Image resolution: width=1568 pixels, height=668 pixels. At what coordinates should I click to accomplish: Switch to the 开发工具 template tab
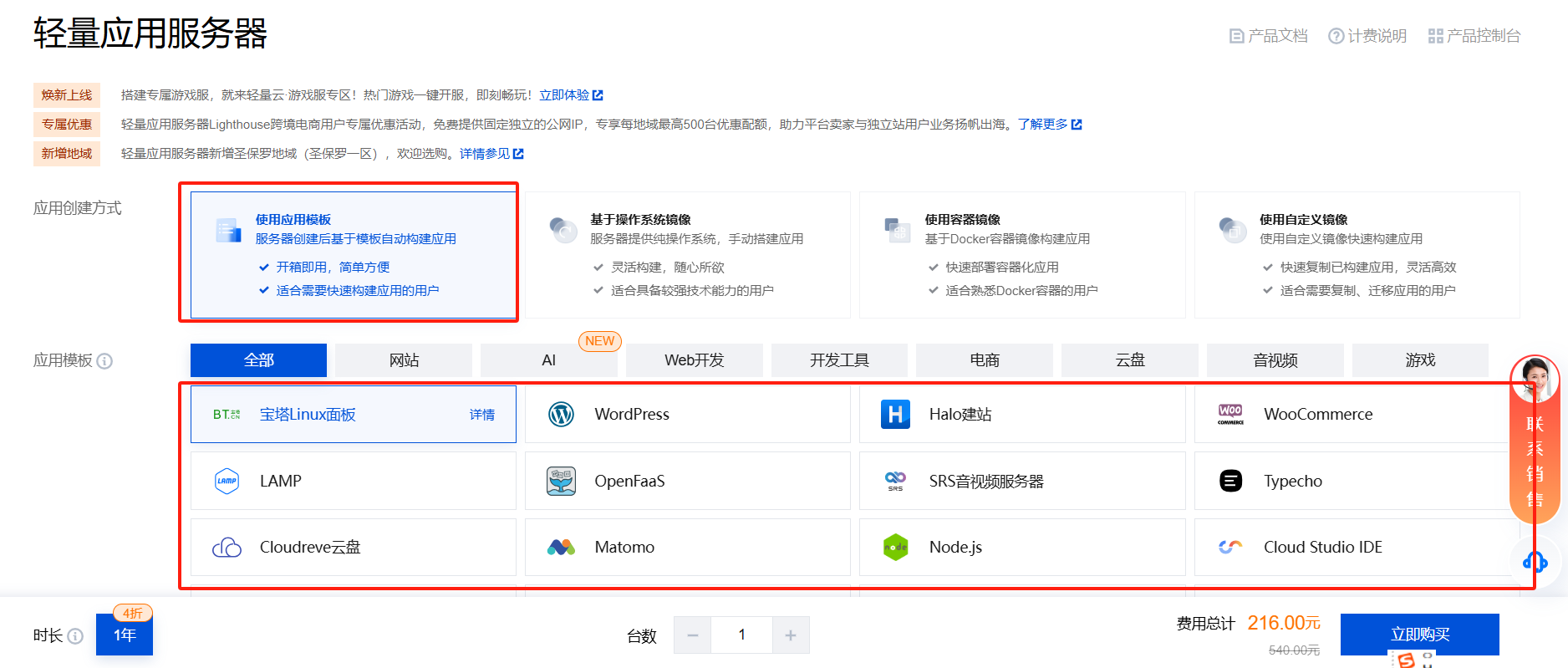coord(839,360)
